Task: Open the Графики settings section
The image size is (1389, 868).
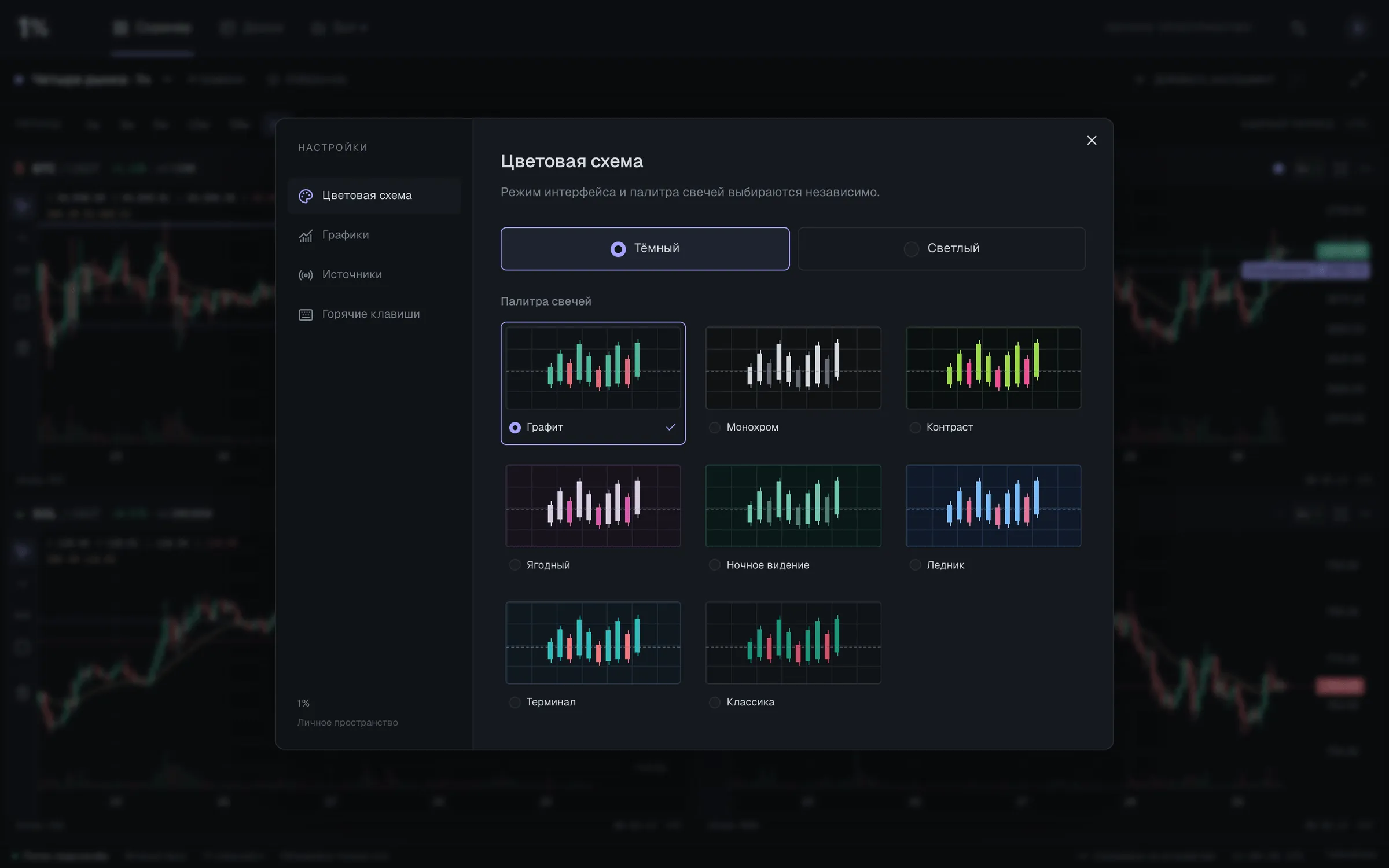Action: (x=374, y=235)
